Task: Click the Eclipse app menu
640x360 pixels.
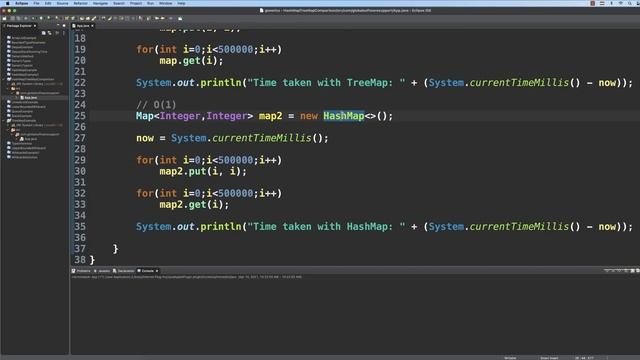Action: pos(22,3)
